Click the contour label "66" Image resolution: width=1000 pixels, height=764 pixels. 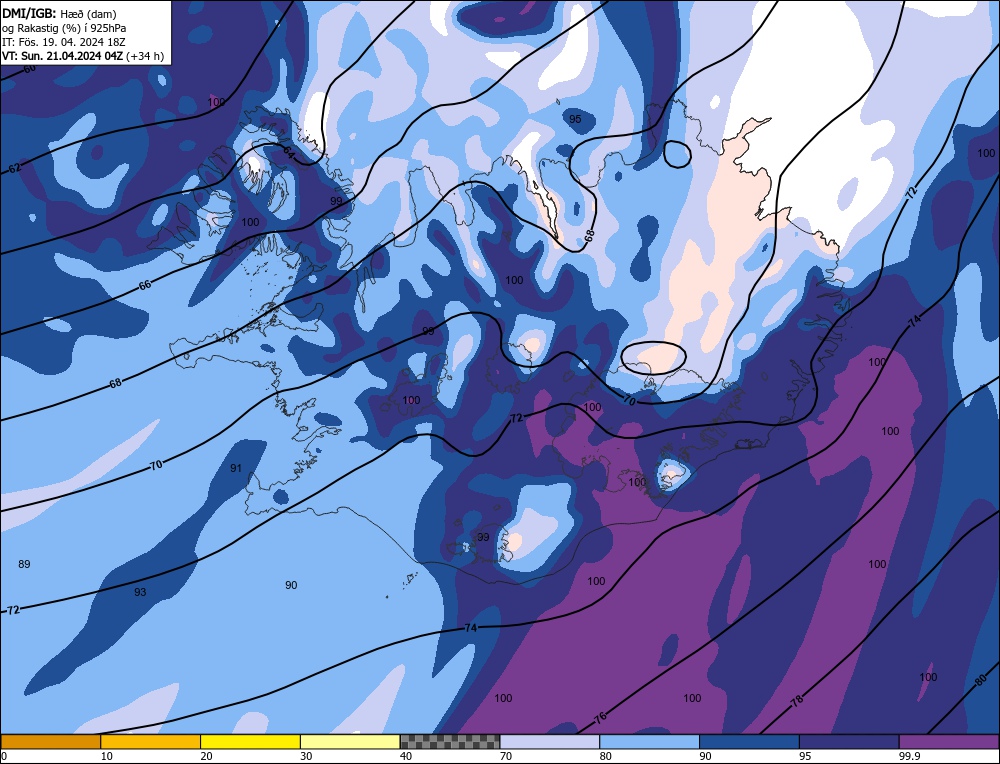coord(145,284)
